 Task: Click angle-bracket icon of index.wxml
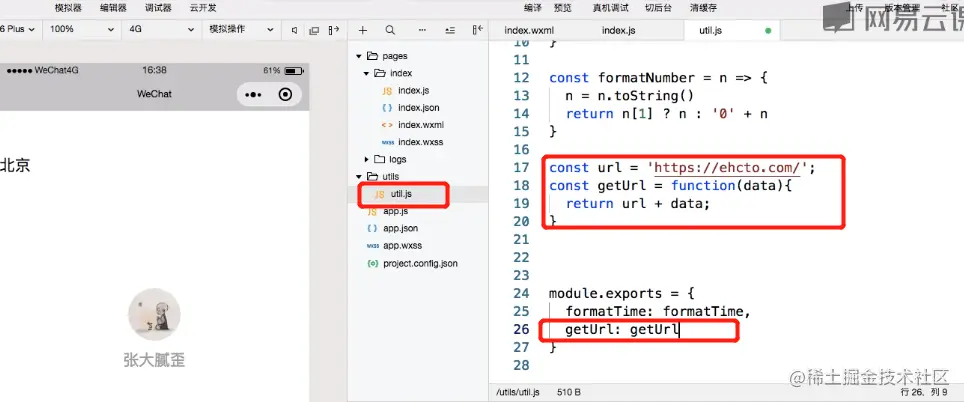click(x=387, y=125)
